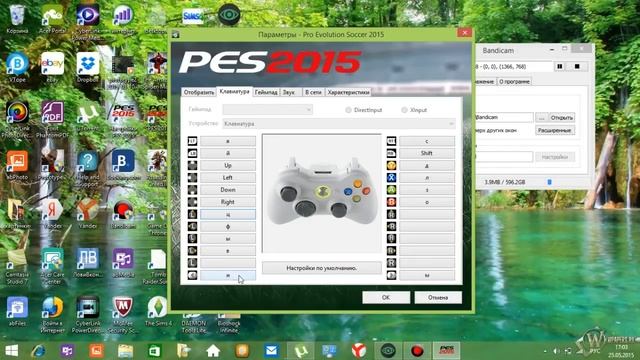Click the Xbox controller image
Image resolution: width=640 pixels, height=360 pixels.
322,192
